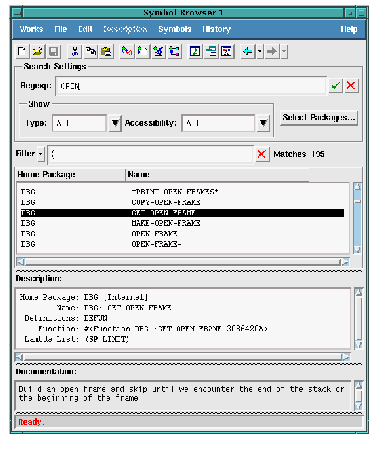This screenshot has height=470, width=379.
Task: Click symbol list scrollbar up arrow
Action: point(357,186)
